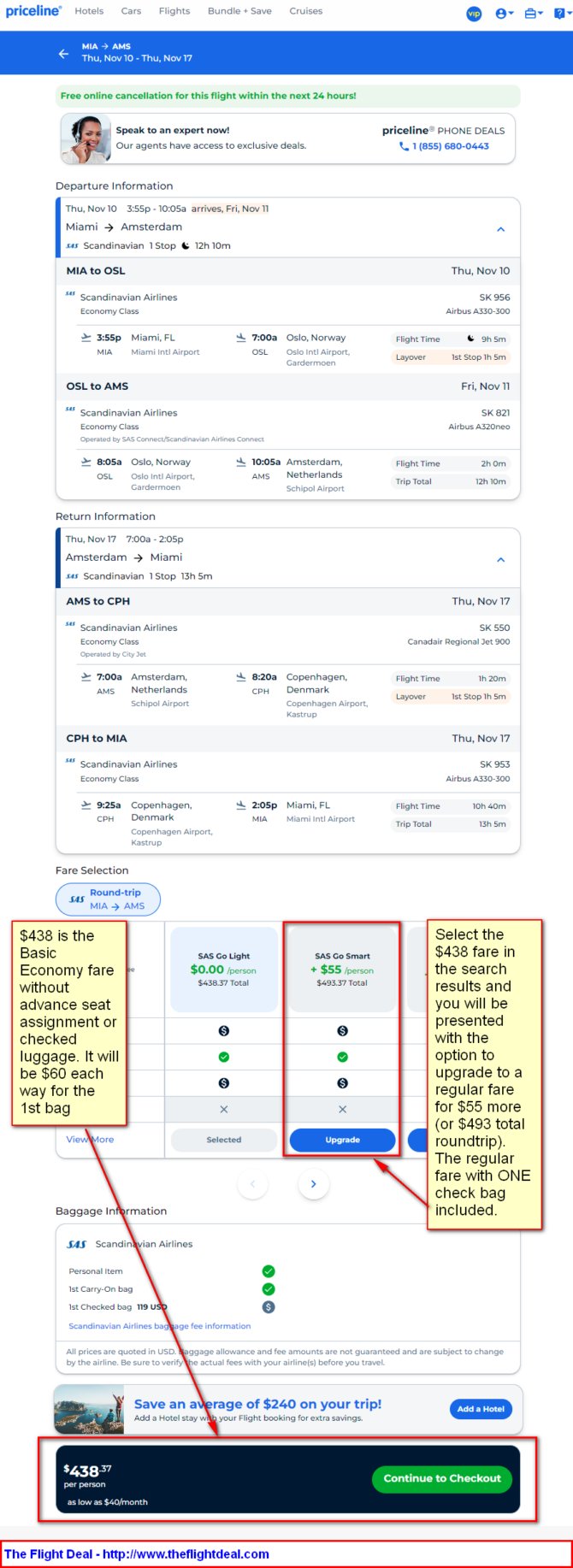Click the free online cancellation notice
Image resolution: width=573 pixels, height=1568 pixels.
[288, 96]
